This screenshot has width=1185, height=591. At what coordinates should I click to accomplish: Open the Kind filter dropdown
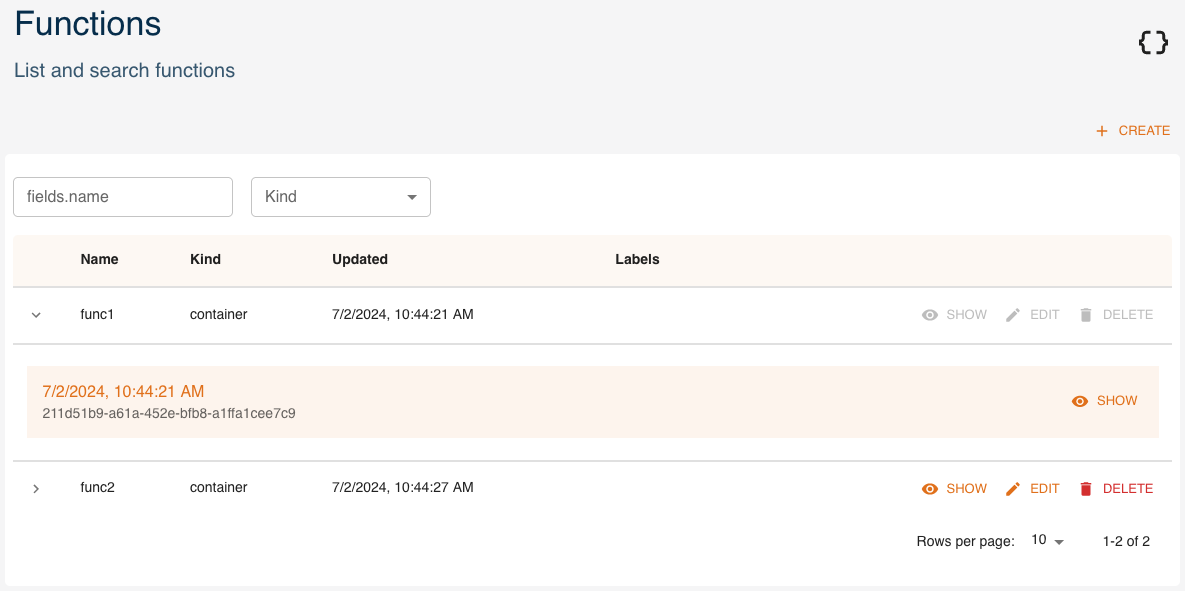coord(340,197)
